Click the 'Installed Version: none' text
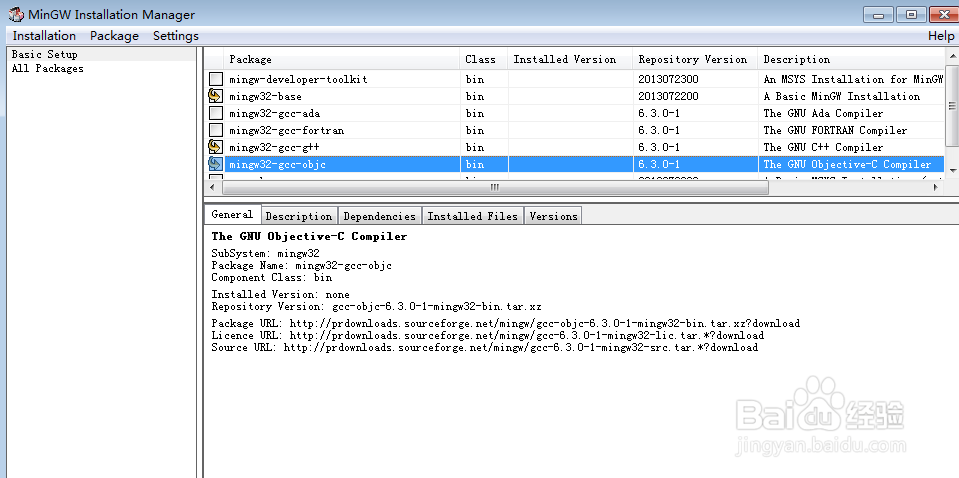959x478 pixels. pyautogui.click(x=281, y=295)
